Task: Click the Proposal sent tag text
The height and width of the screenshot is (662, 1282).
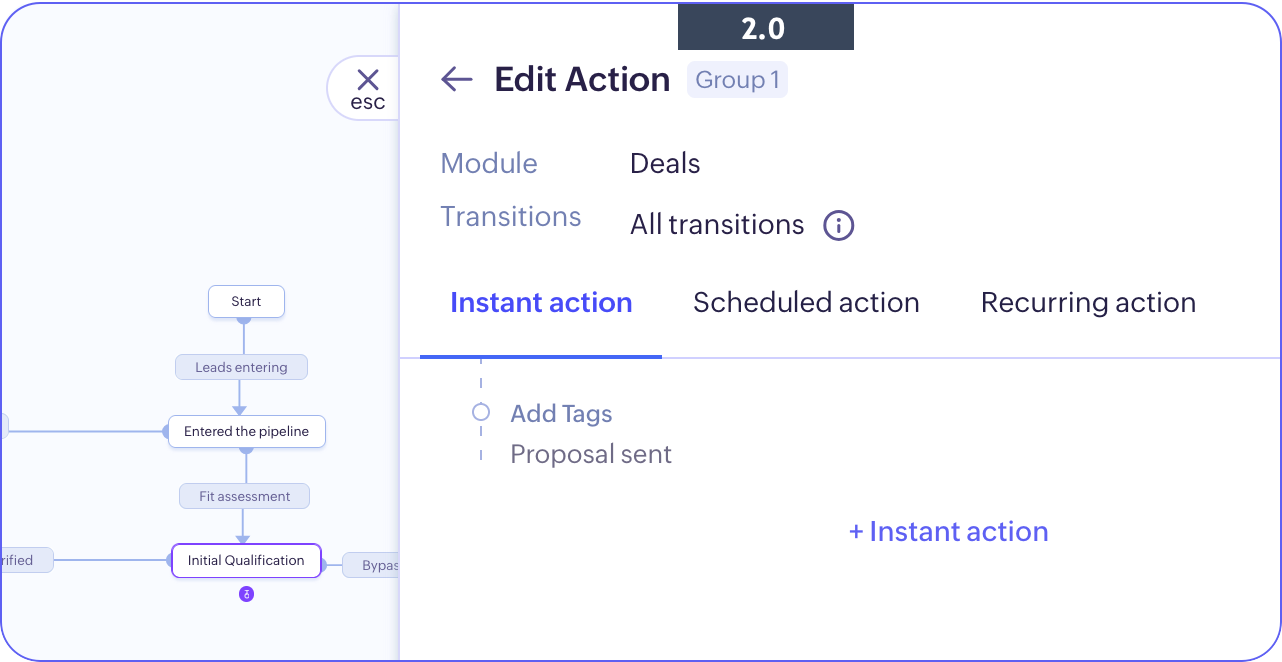Action: [591, 454]
